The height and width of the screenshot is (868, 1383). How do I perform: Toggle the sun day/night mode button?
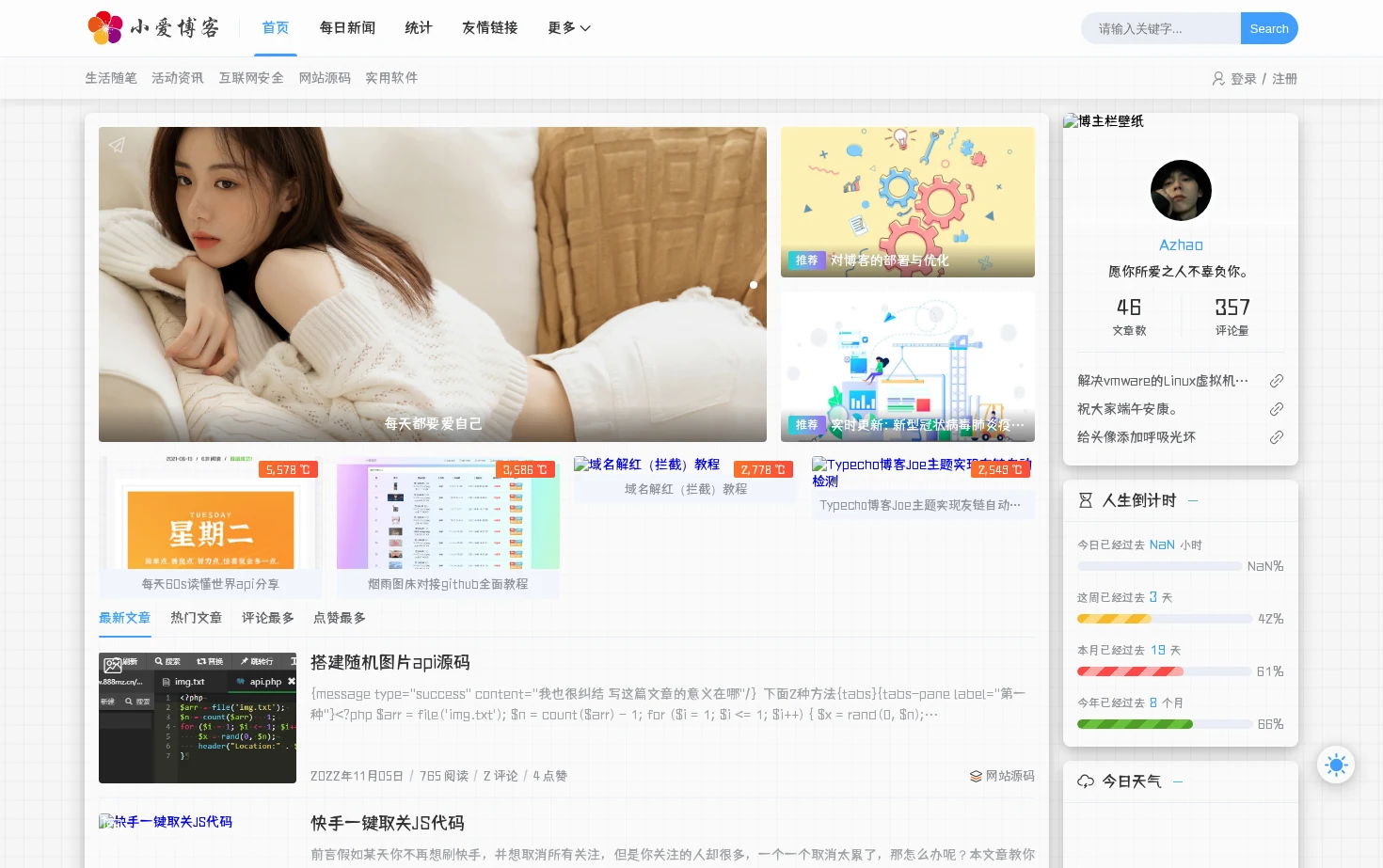1336,765
